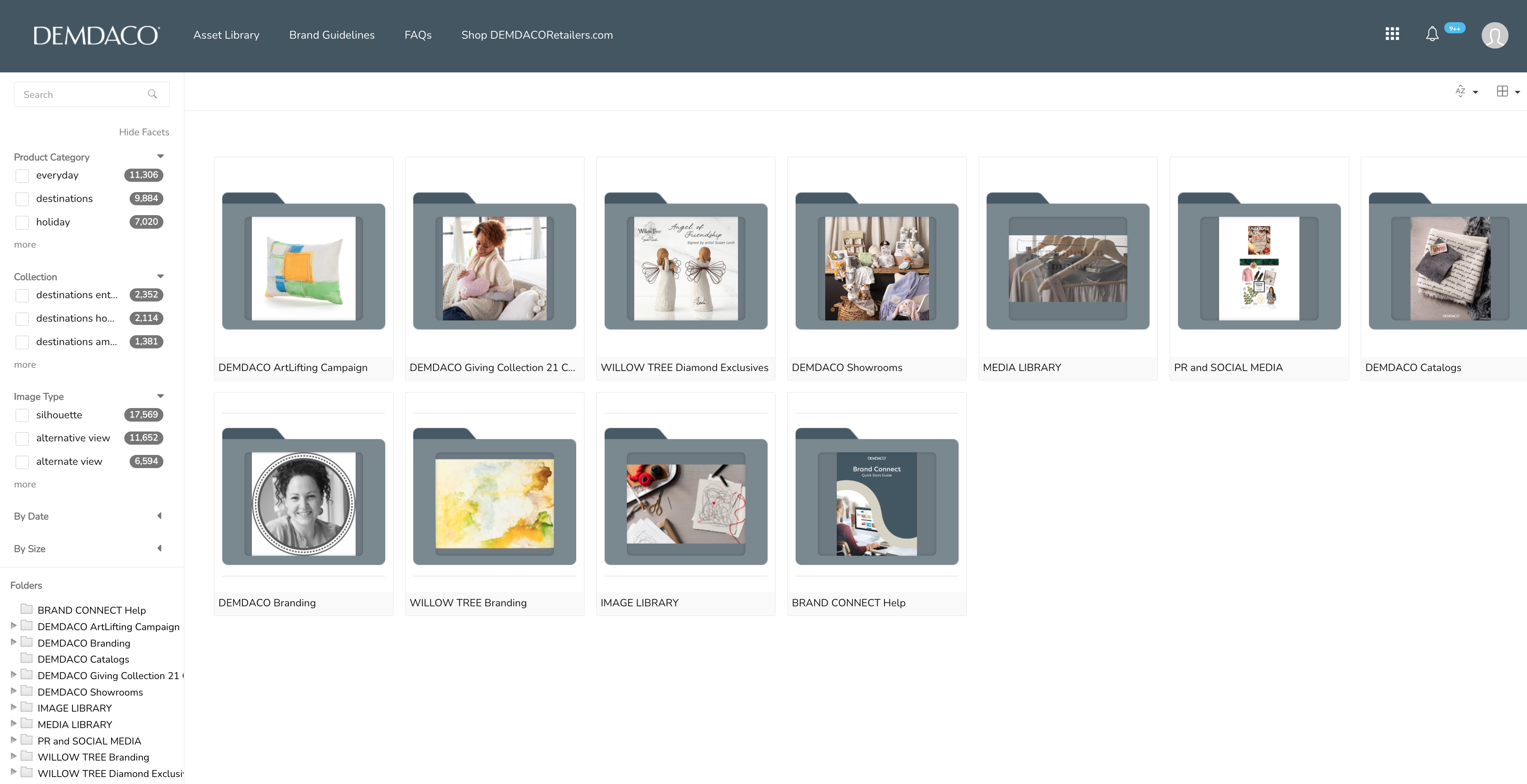
Task: Click folder icon beside DEMDACO Showrooms in tree
Action: click(x=27, y=690)
